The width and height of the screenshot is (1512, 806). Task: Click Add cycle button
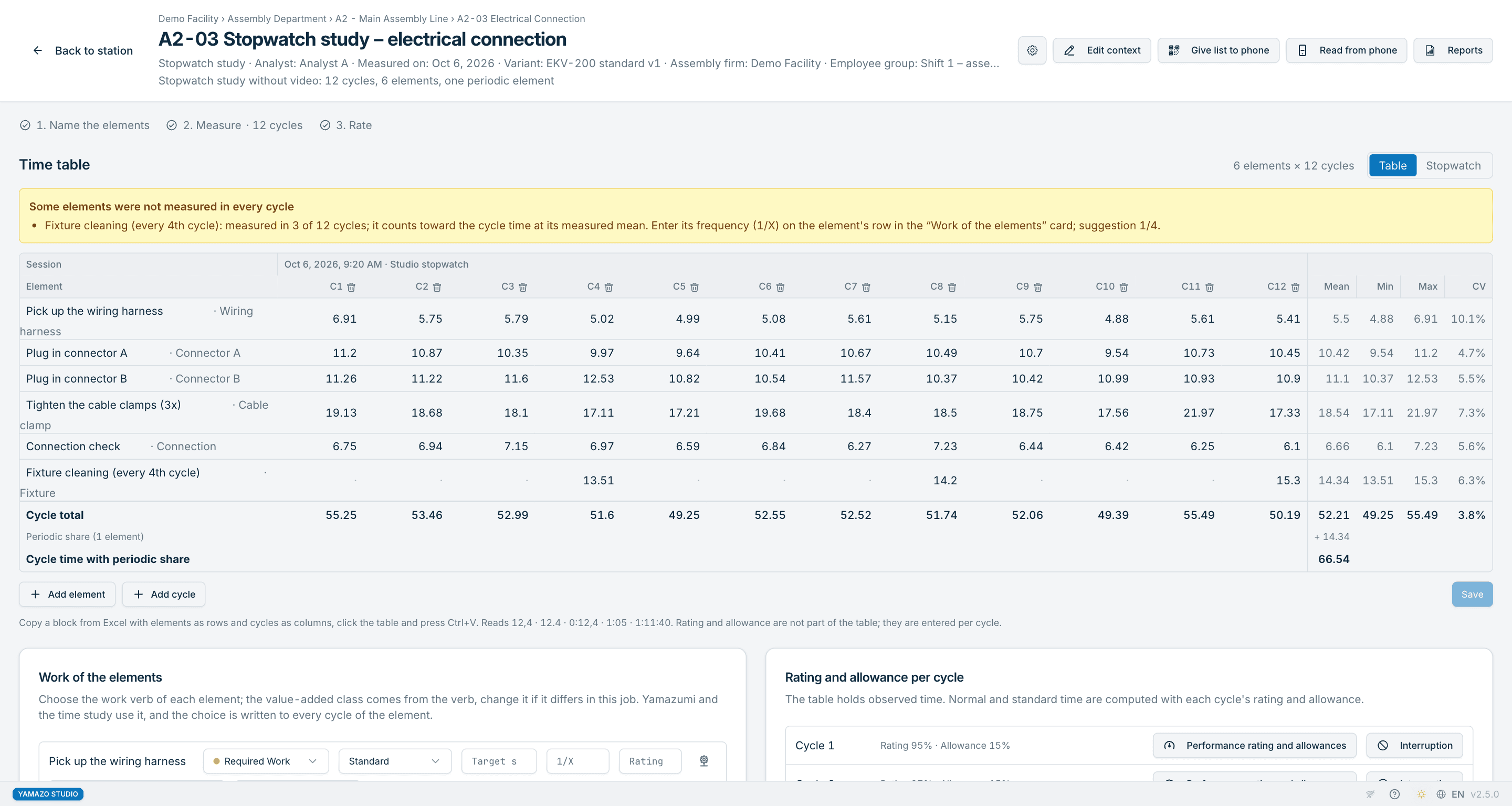coord(164,594)
